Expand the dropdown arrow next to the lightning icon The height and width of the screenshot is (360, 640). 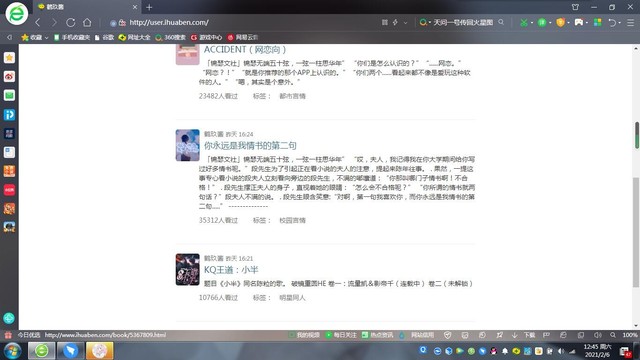coord(405,23)
